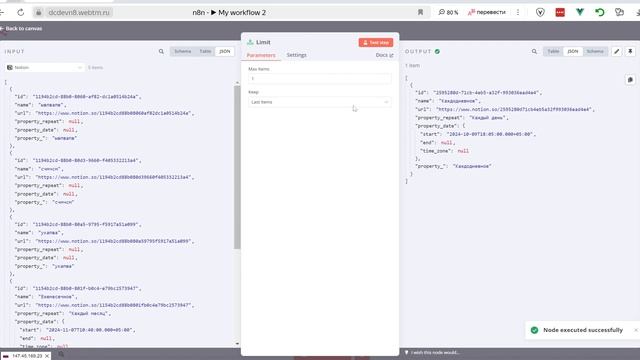Open the Settings tab of the Limit node
Image resolution: width=640 pixels, height=360 pixels.
(x=296, y=55)
